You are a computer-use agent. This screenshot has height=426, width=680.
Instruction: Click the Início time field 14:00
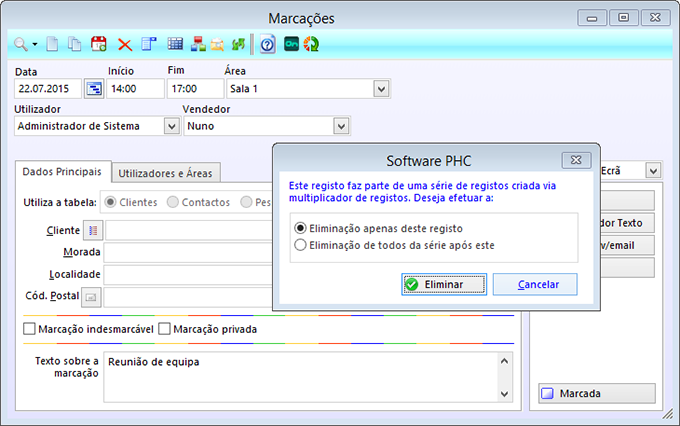pos(135,89)
